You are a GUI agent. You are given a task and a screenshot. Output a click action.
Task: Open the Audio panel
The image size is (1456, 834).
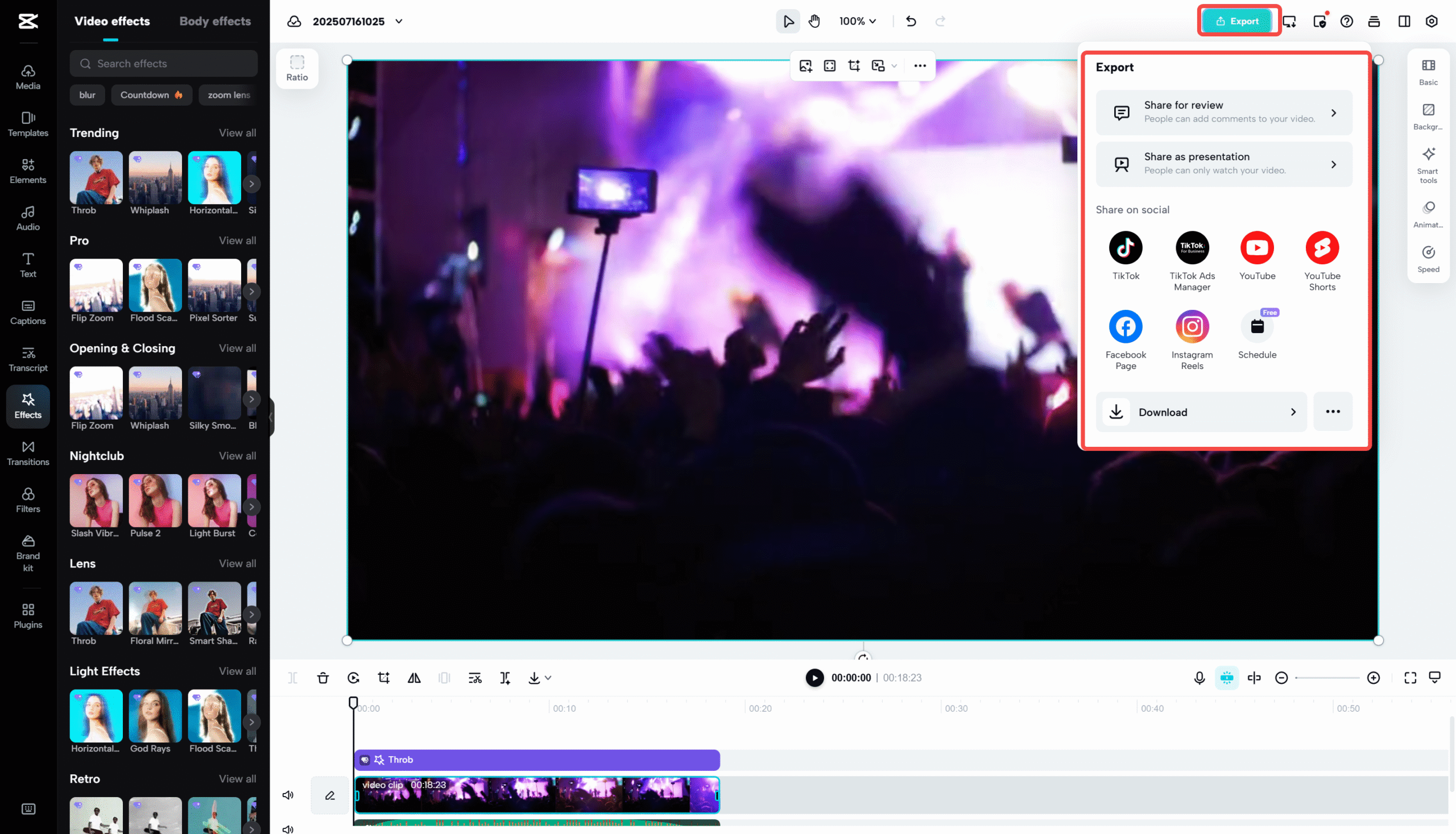[x=28, y=218]
